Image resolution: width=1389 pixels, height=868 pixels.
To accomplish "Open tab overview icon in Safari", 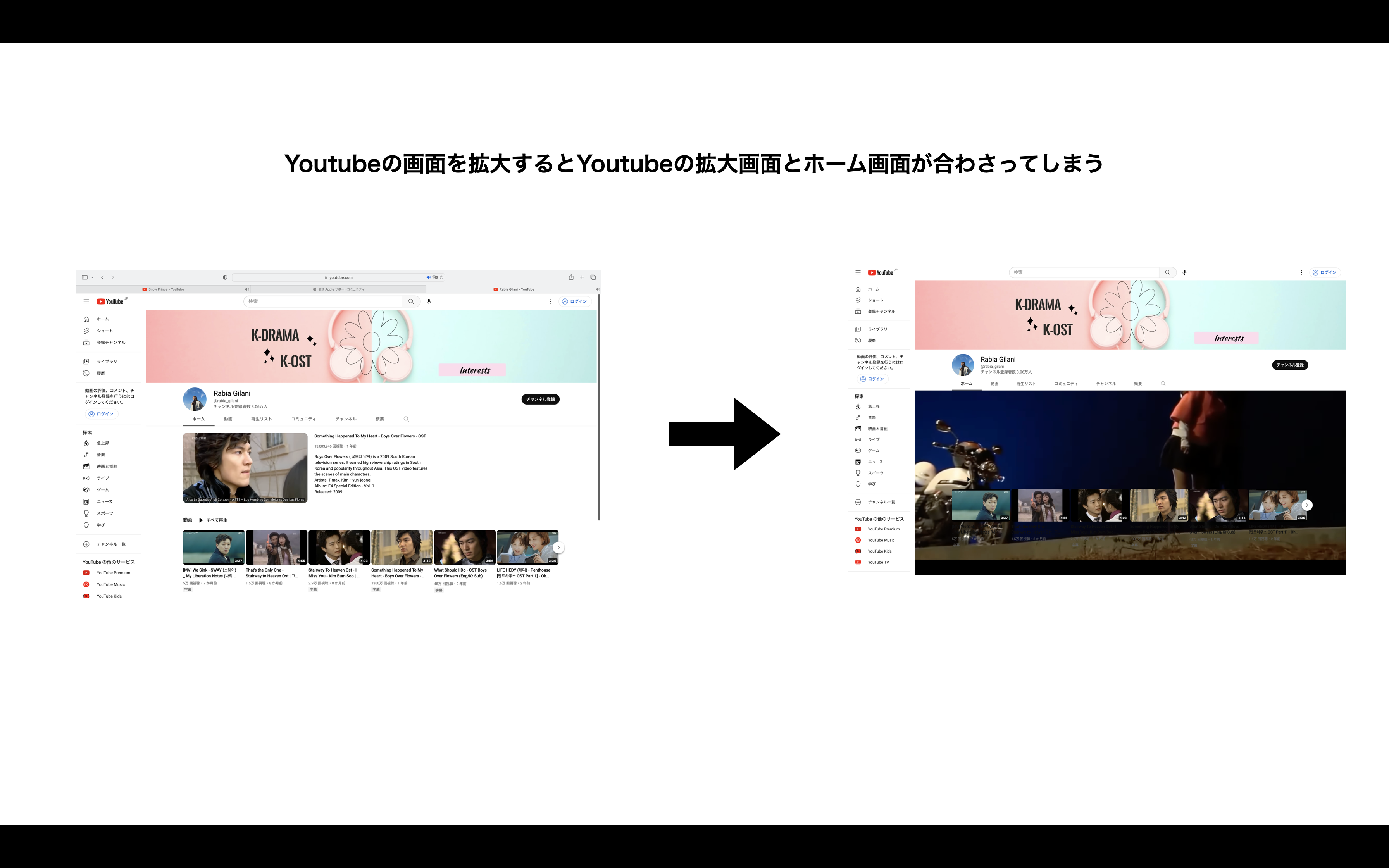I will click(x=593, y=277).
